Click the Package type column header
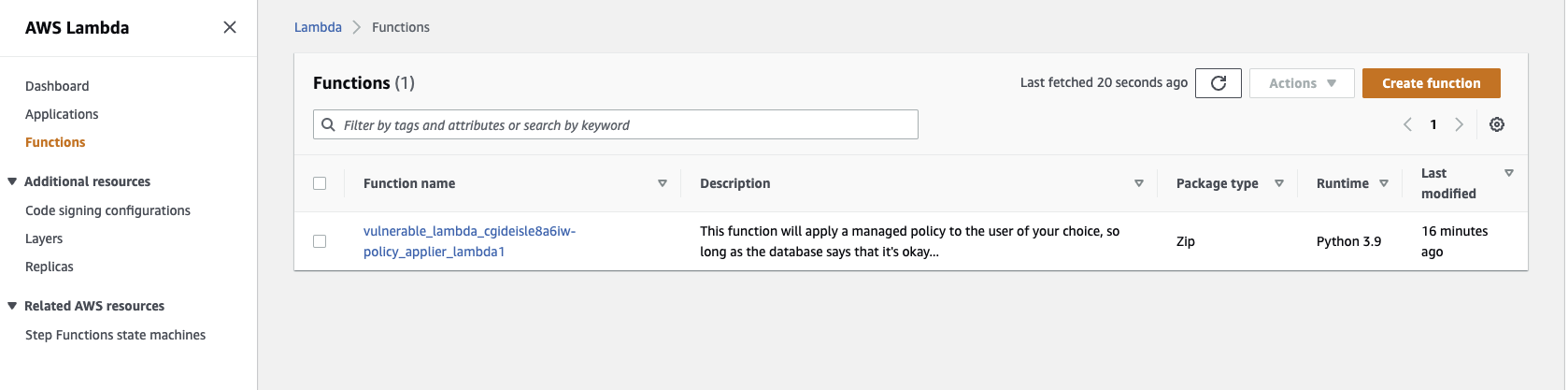The height and width of the screenshot is (390, 1568). point(1217,183)
